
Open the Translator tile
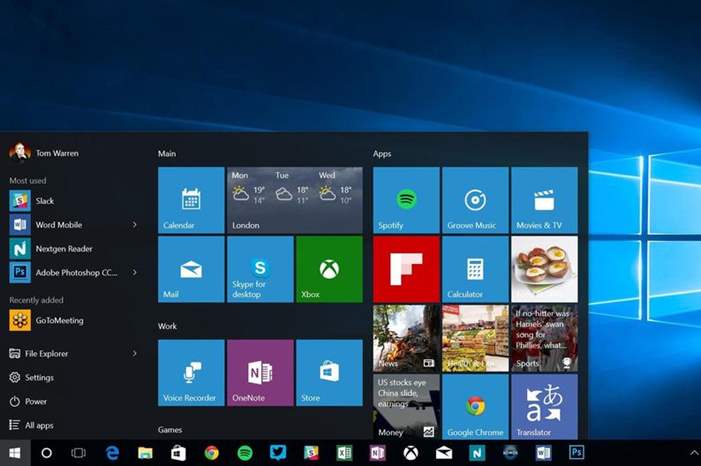[x=544, y=407]
